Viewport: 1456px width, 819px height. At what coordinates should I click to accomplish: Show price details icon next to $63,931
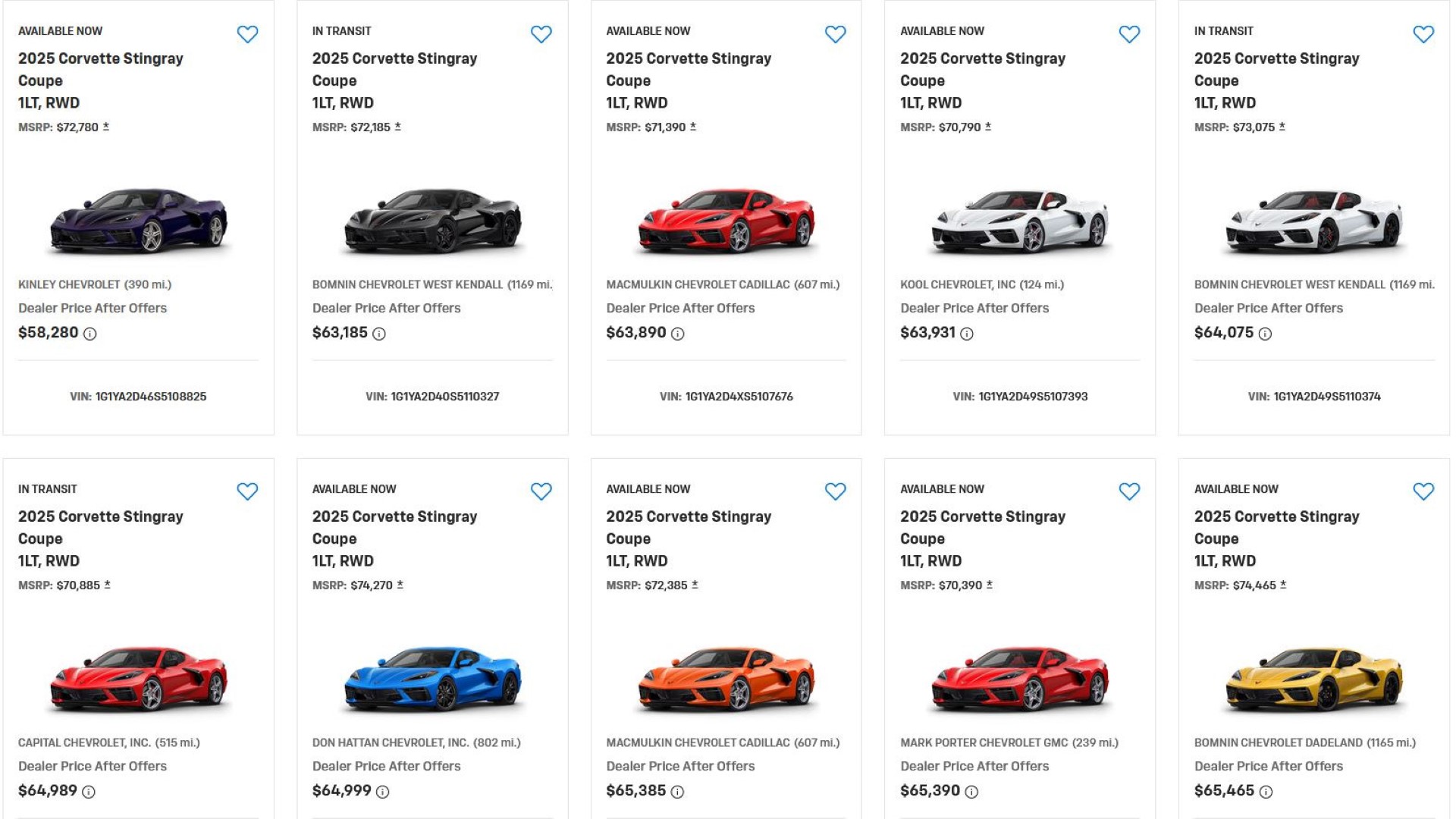967,334
